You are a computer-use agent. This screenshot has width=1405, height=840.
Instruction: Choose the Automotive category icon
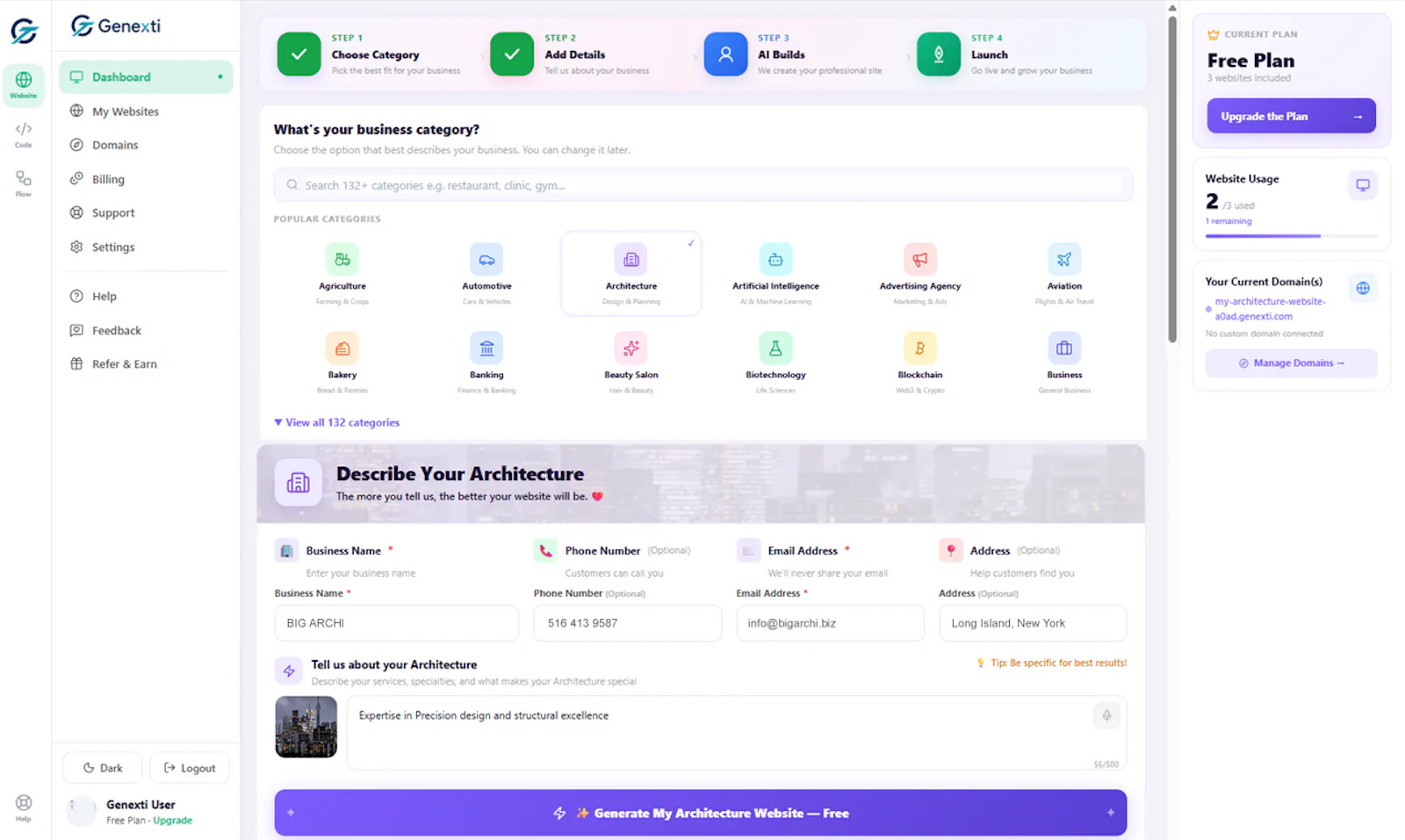486,259
